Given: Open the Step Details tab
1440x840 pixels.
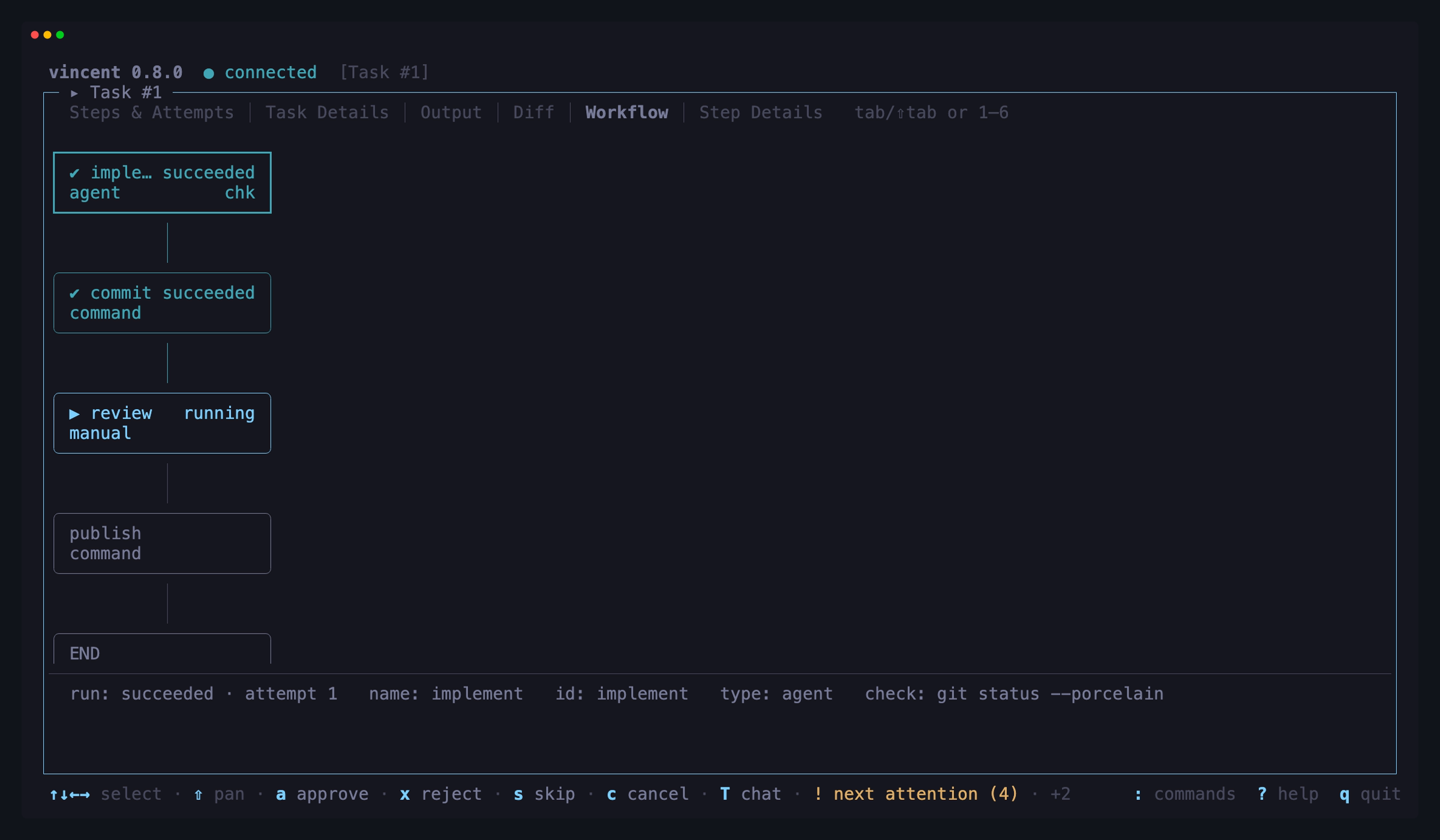Looking at the screenshot, I should click(x=761, y=113).
